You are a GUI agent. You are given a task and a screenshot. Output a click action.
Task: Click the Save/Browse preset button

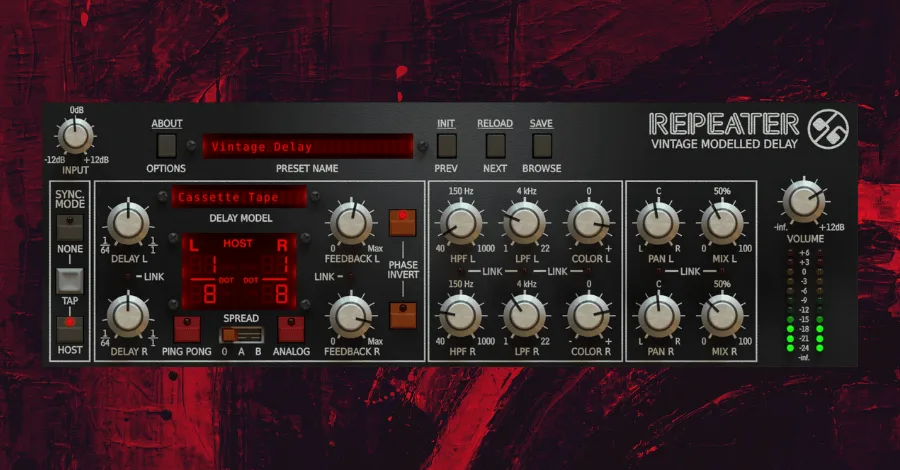(541, 146)
